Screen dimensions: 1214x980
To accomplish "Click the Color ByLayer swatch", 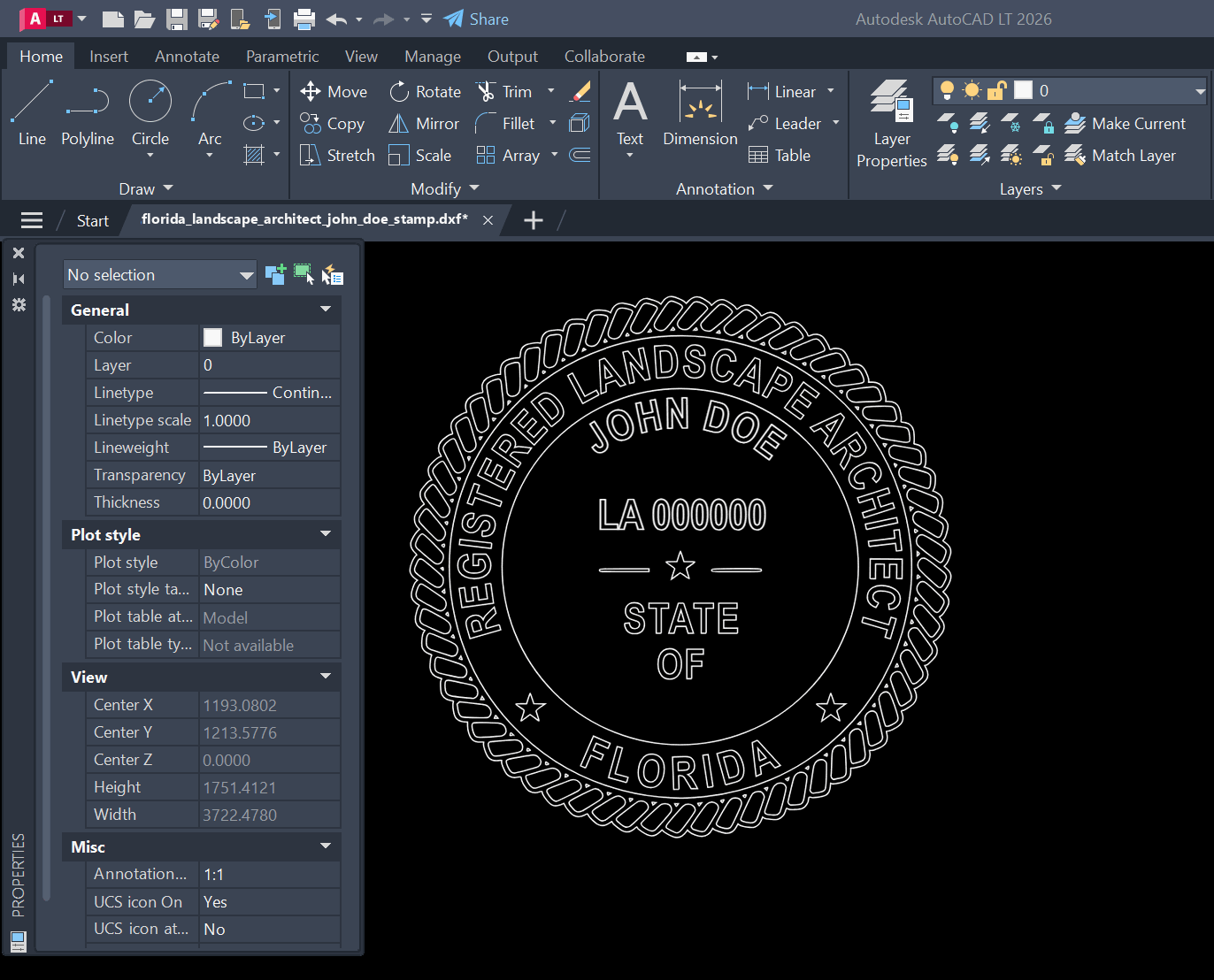I will [x=212, y=337].
